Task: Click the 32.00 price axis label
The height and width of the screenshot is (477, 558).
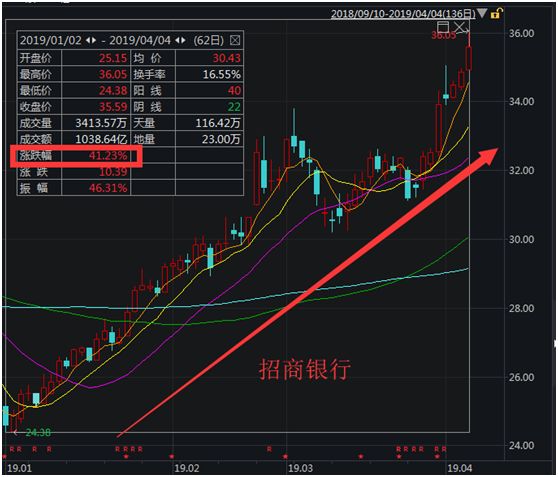Action: 521,171
